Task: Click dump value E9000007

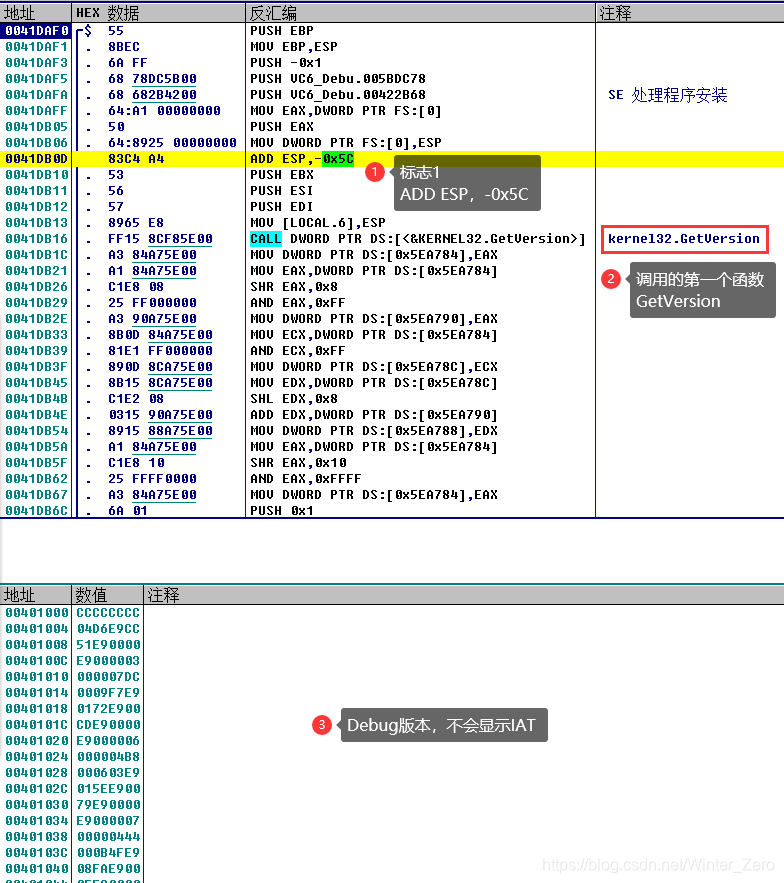Action: point(108,820)
